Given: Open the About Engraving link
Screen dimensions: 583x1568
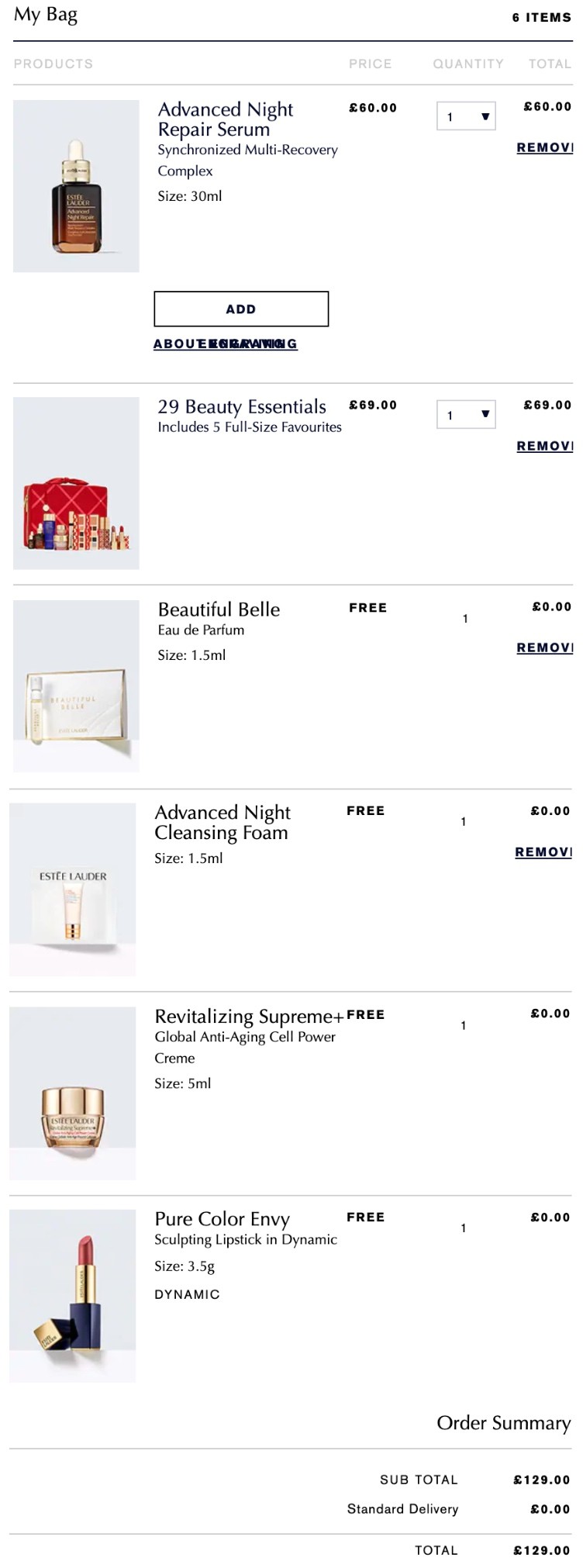Looking at the screenshot, I should click(226, 344).
